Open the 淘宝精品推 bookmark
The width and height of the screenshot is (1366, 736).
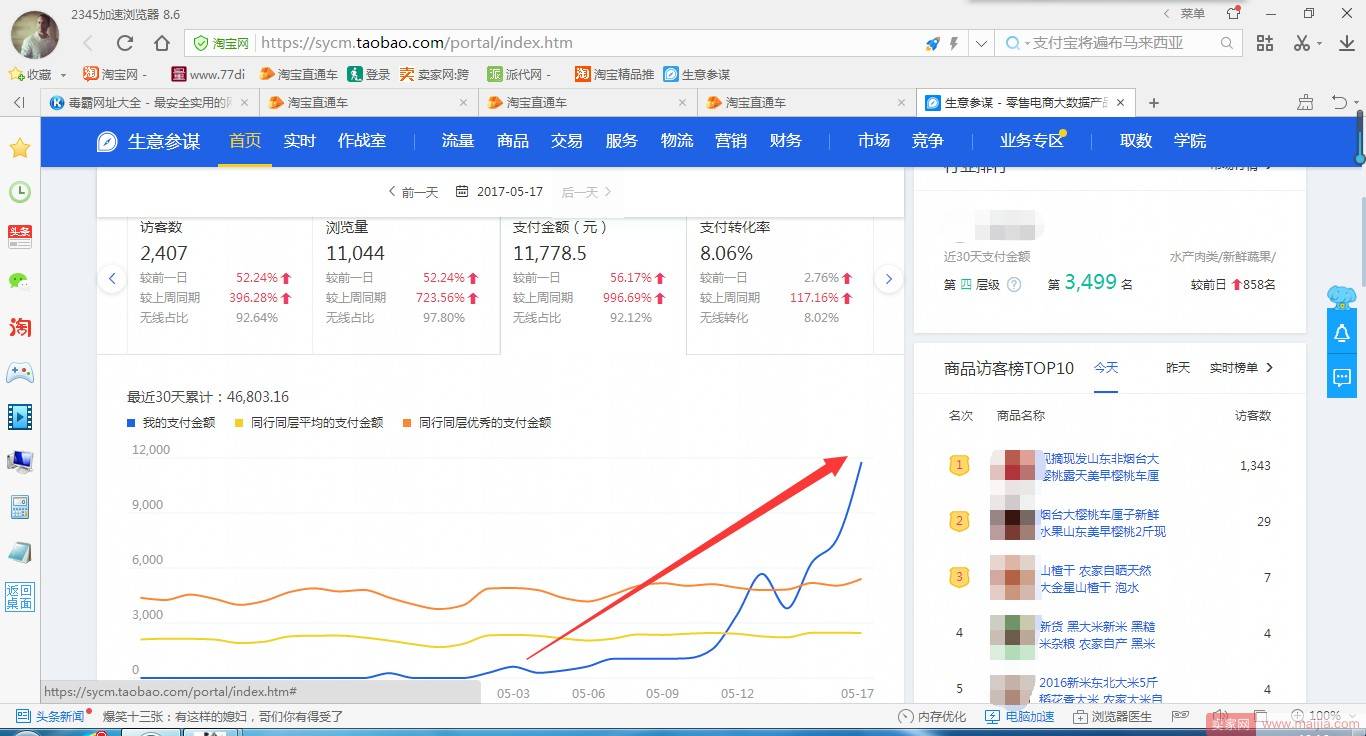click(614, 74)
